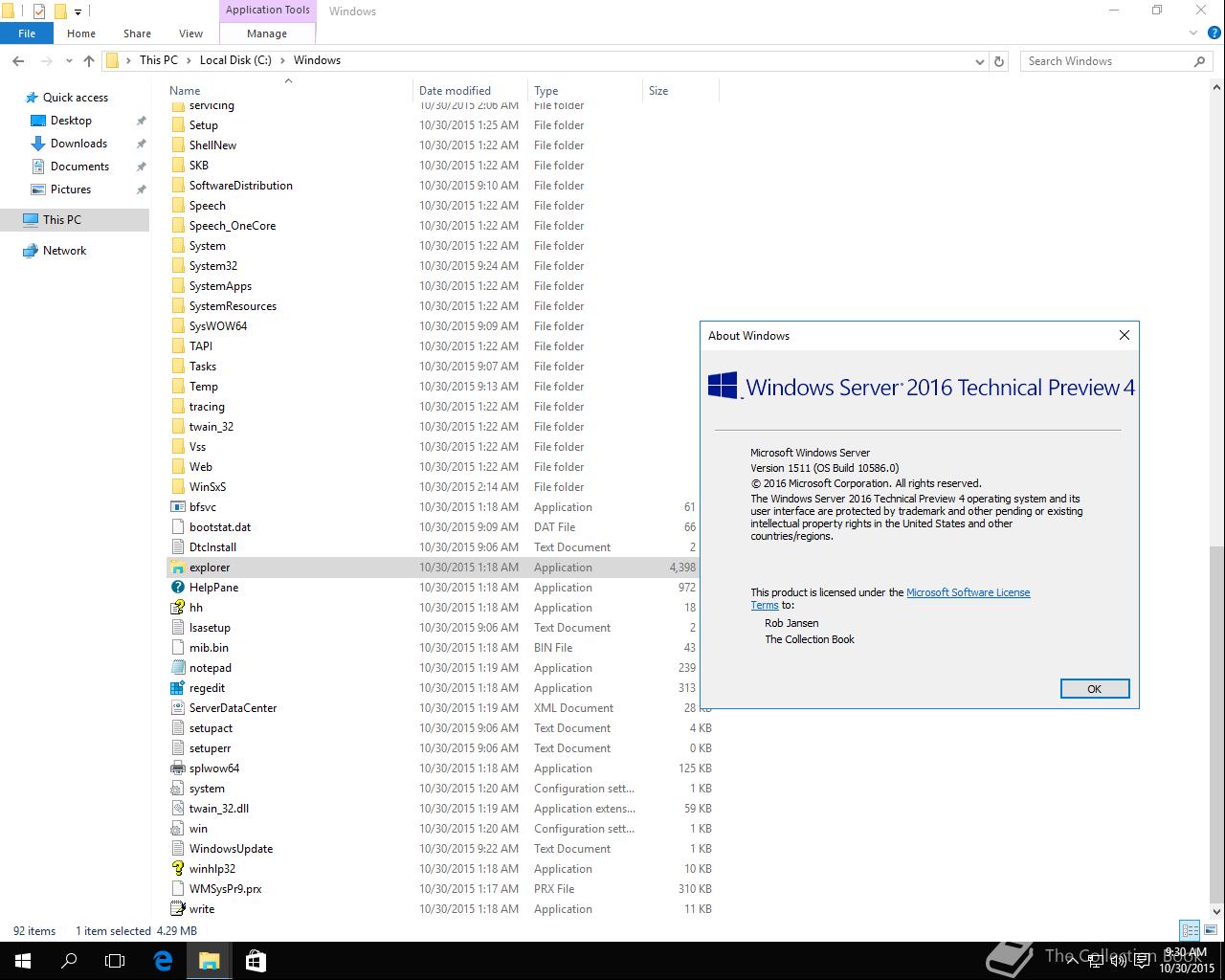Sort by the Date modified column
The height and width of the screenshot is (980, 1225).
455,91
